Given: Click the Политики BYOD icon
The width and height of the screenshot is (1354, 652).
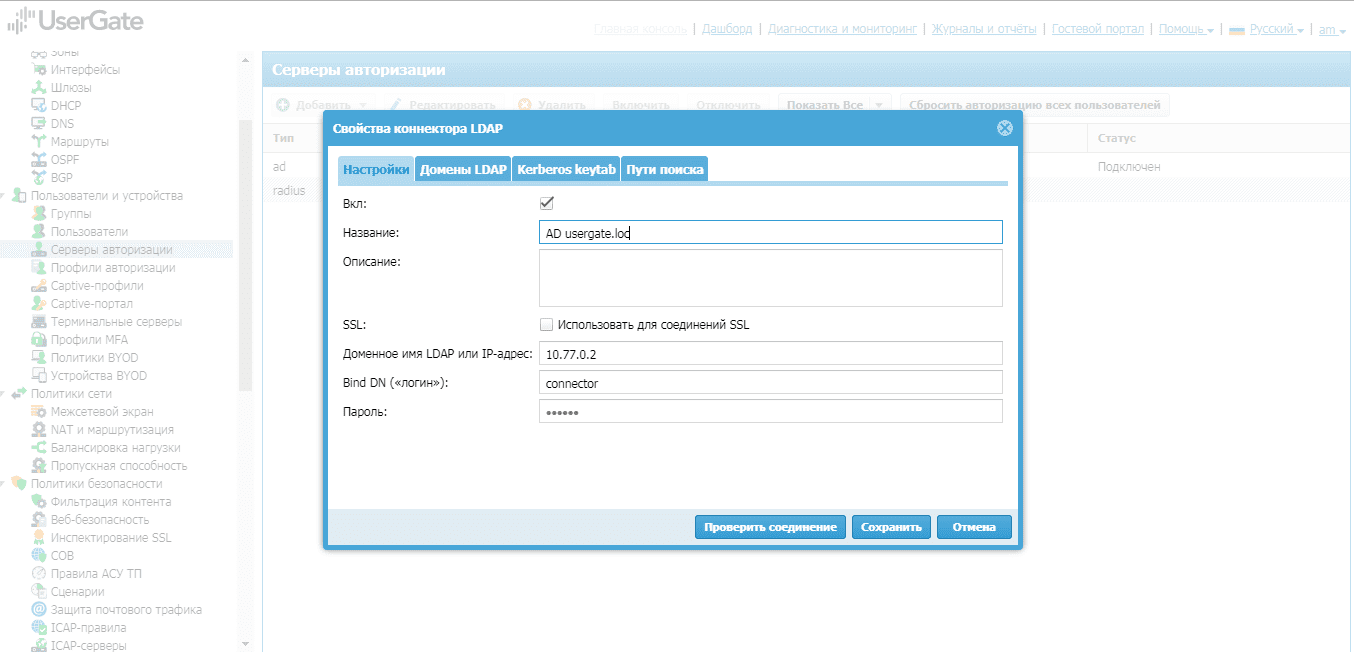Looking at the screenshot, I should pos(39,357).
